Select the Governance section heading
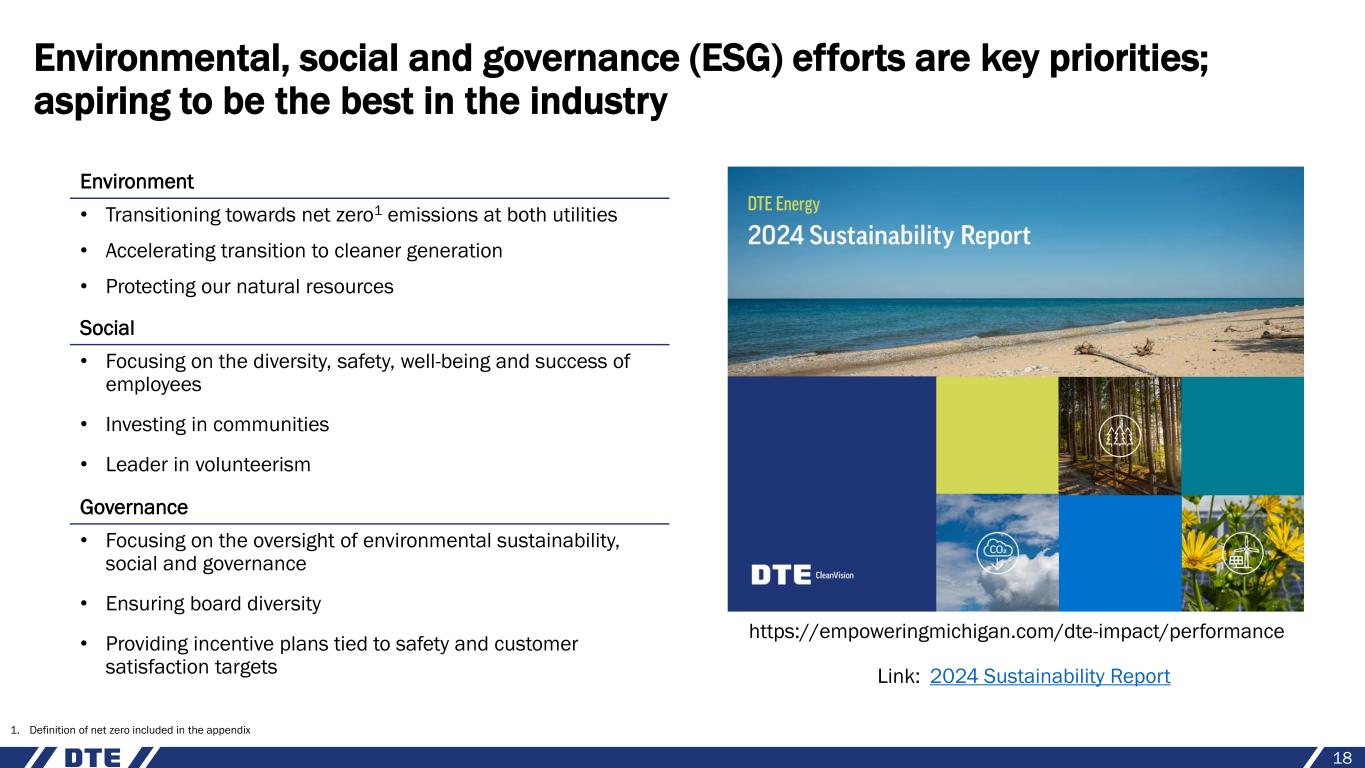This screenshot has width=1365, height=768. [x=134, y=507]
